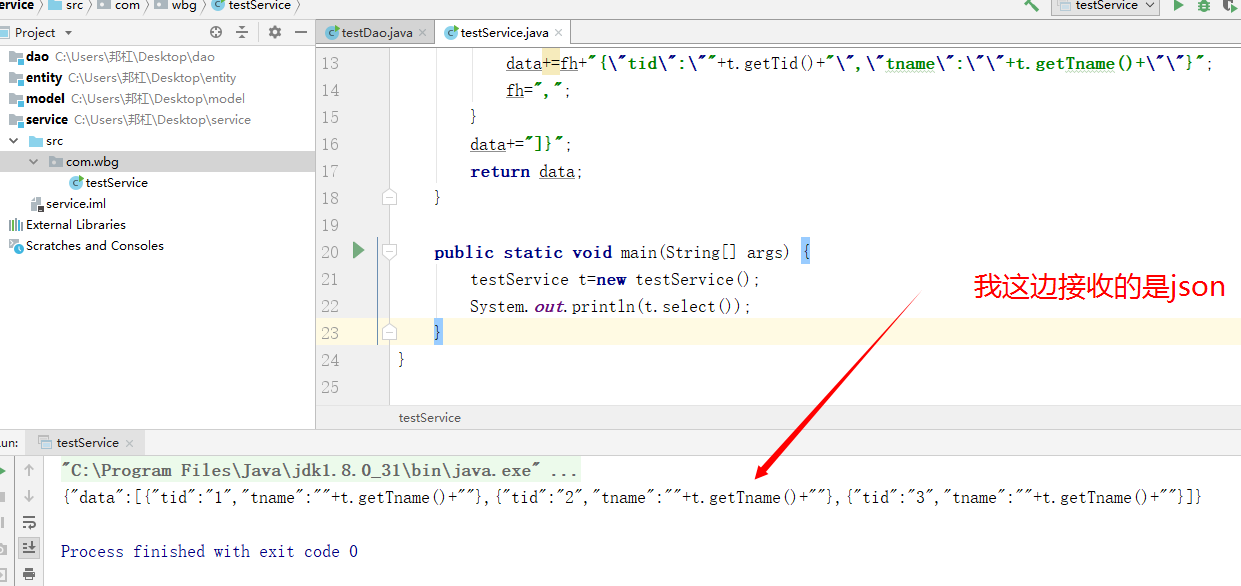Click the Build project hammer icon
The image size is (1241, 586).
[1032, 5]
